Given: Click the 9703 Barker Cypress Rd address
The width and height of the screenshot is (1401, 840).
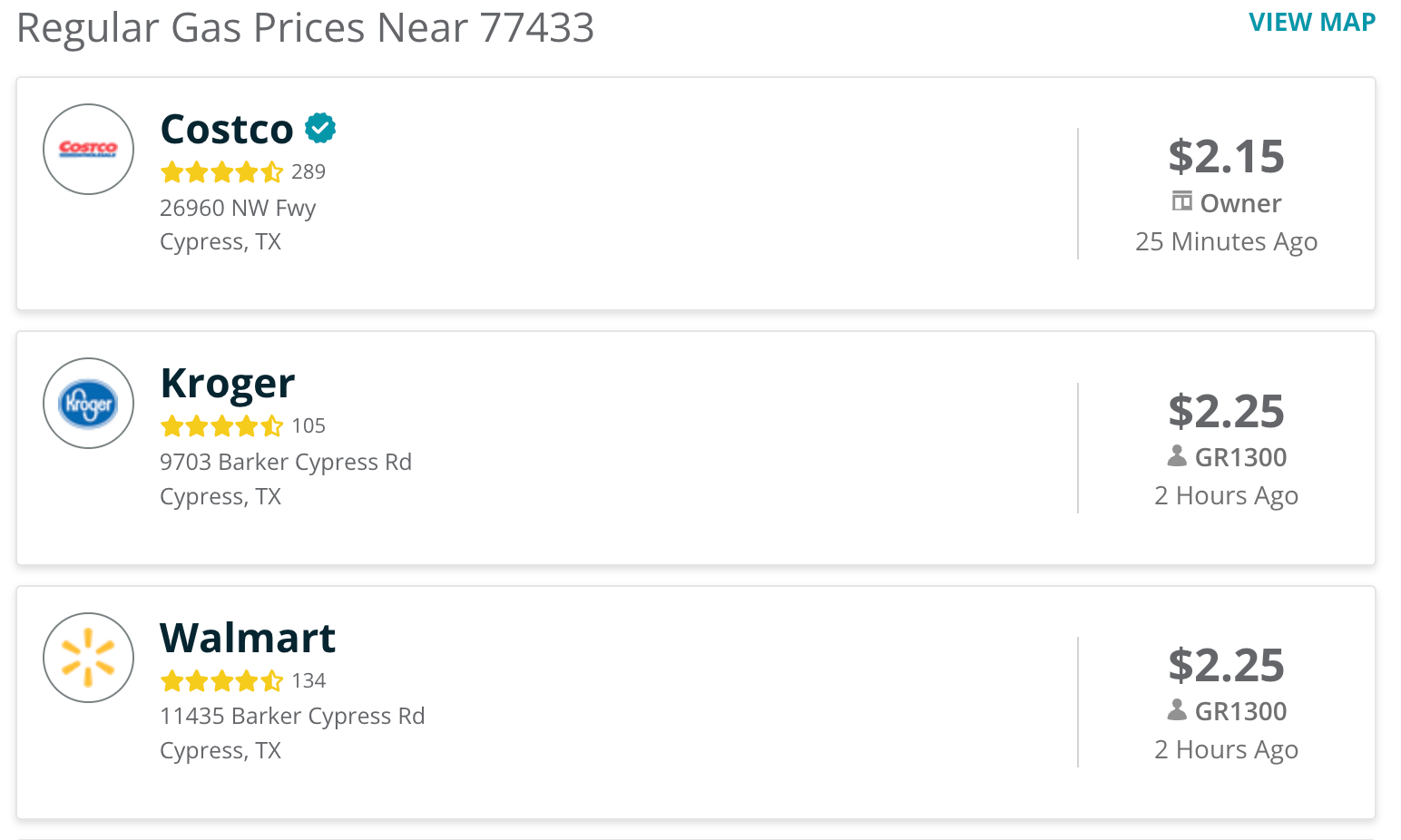Looking at the screenshot, I should coord(286,462).
